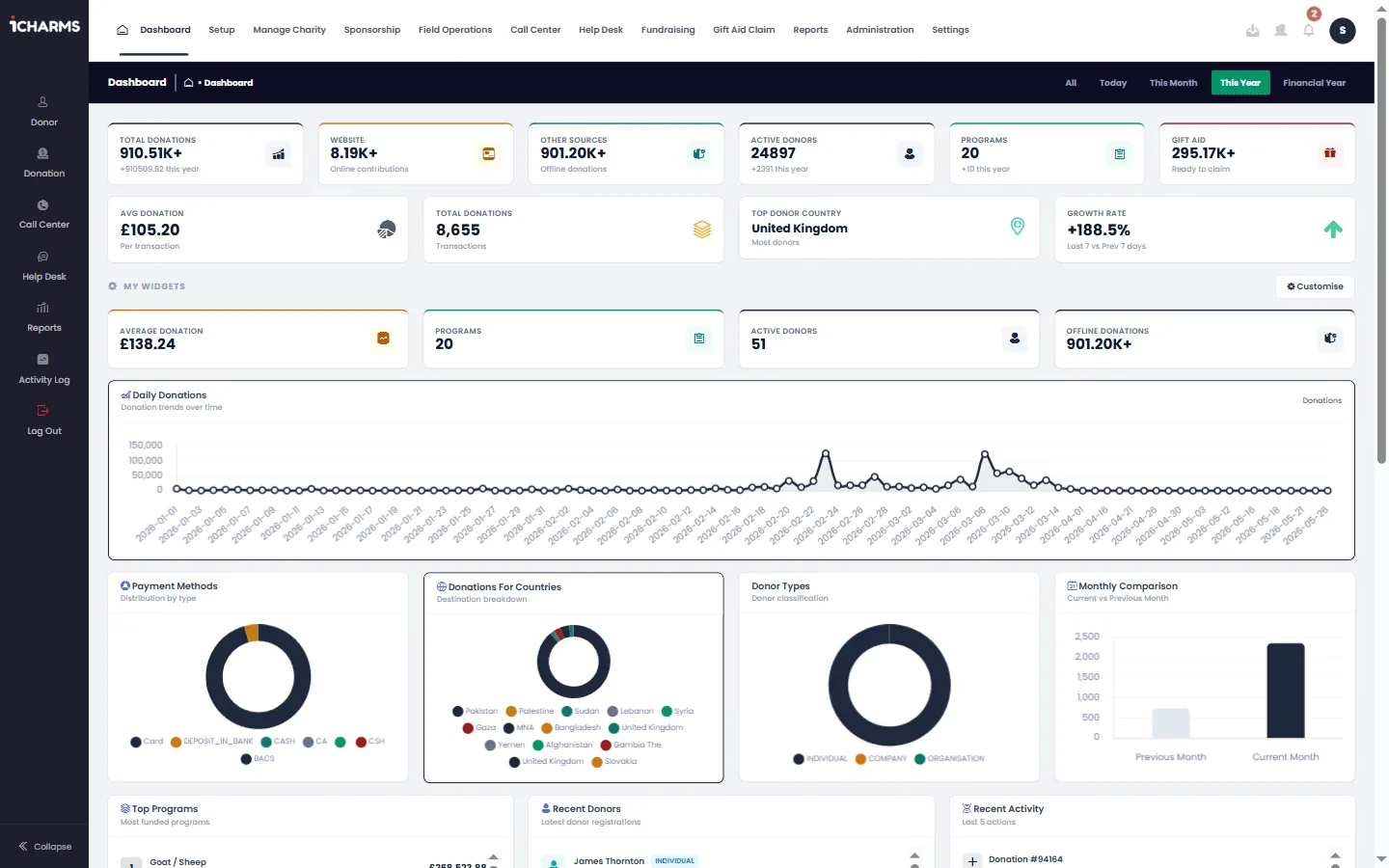Click the Active Donors 24897 person icon
This screenshot has height=868, width=1389.
pos(910,154)
